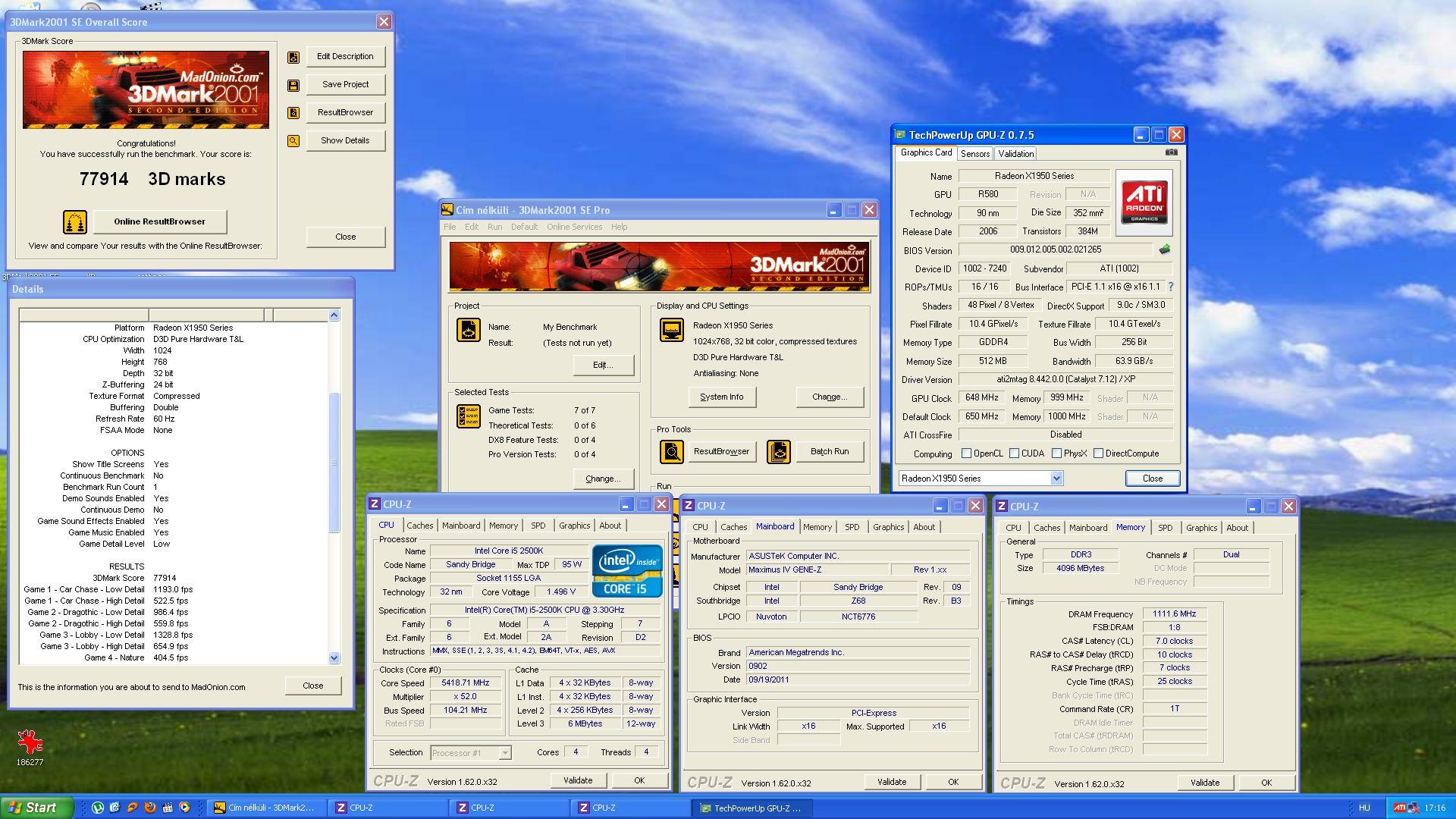Enable the DirectCompute checkbox

coord(1098,453)
